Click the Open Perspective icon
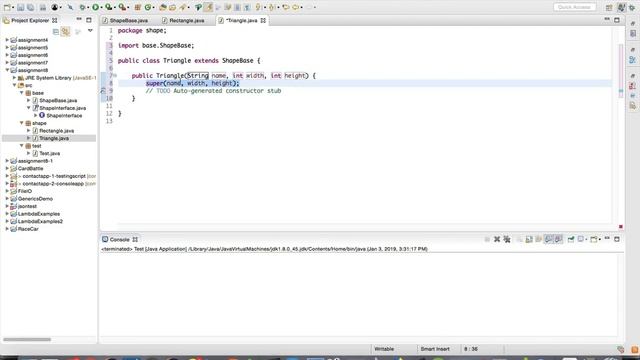Screen dimensions: 640x360 pos(609,7)
